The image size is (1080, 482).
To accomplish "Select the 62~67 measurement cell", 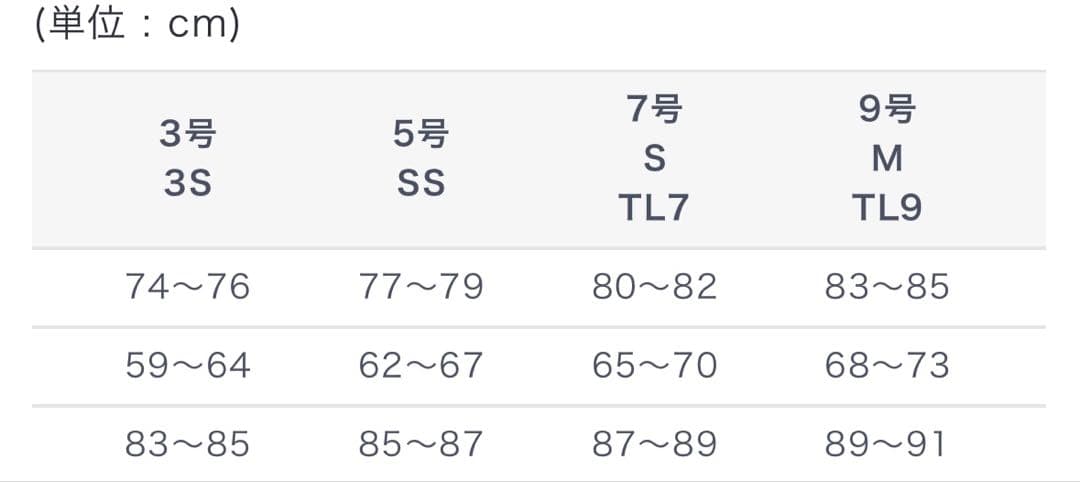I will [x=421, y=366].
